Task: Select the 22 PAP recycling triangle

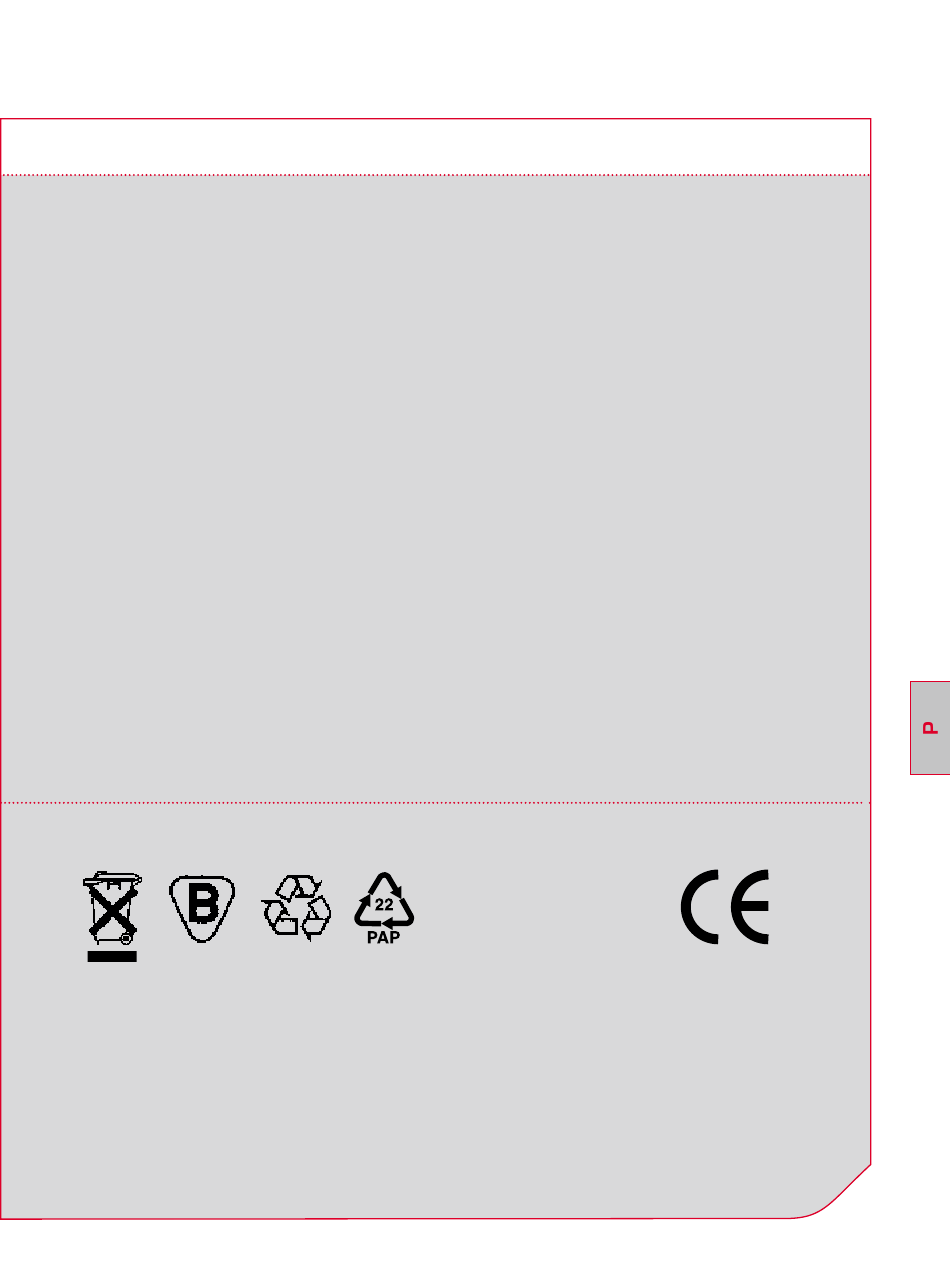Action: pyautogui.click(x=384, y=909)
